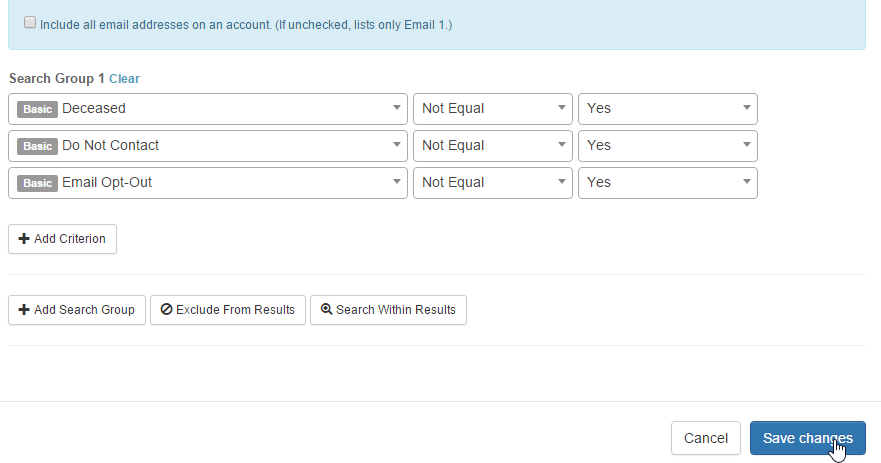
Task: Save changes to the search
Action: (x=808, y=438)
